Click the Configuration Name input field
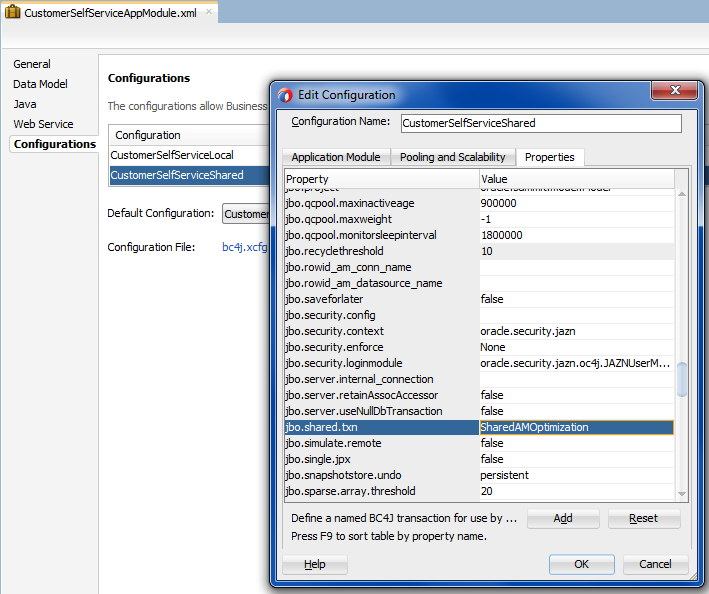709x594 pixels. click(x=541, y=123)
